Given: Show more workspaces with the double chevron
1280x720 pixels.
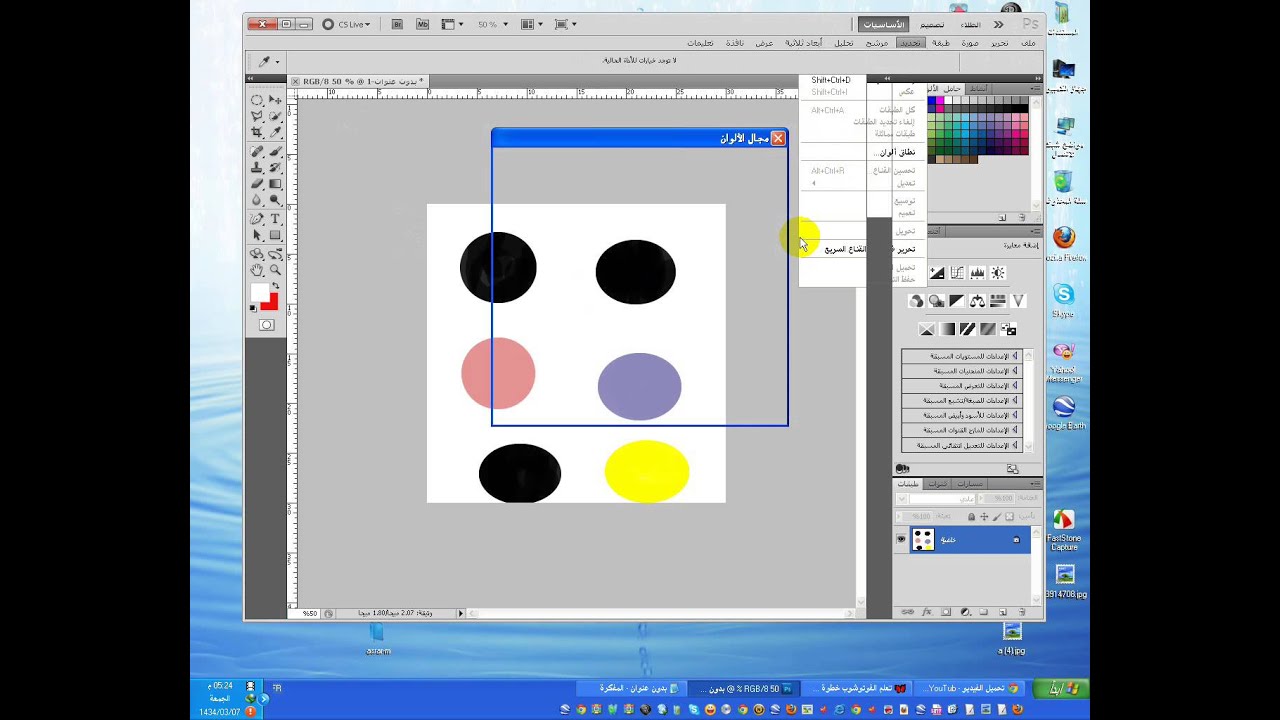Looking at the screenshot, I should pos(997,24).
